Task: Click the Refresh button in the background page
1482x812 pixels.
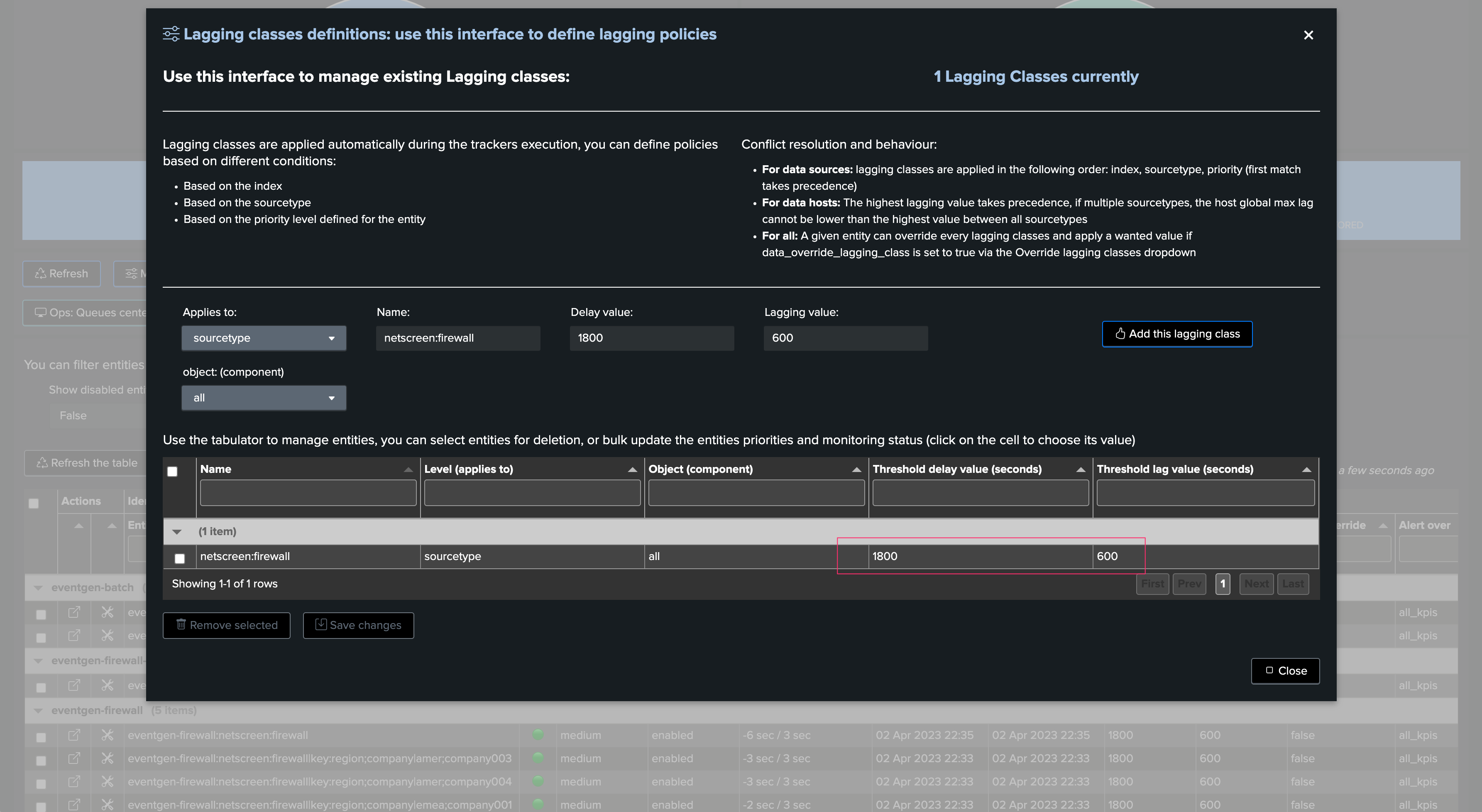Action: click(x=61, y=273)
